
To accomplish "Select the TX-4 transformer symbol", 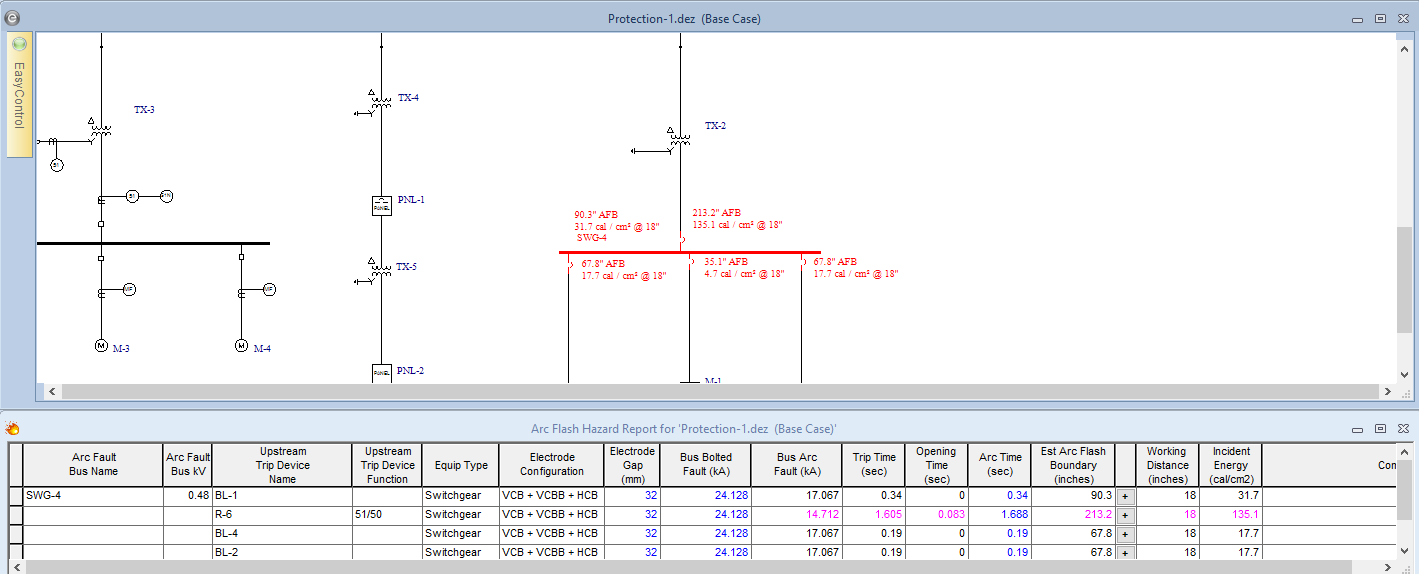I will [x=380, y=101].
